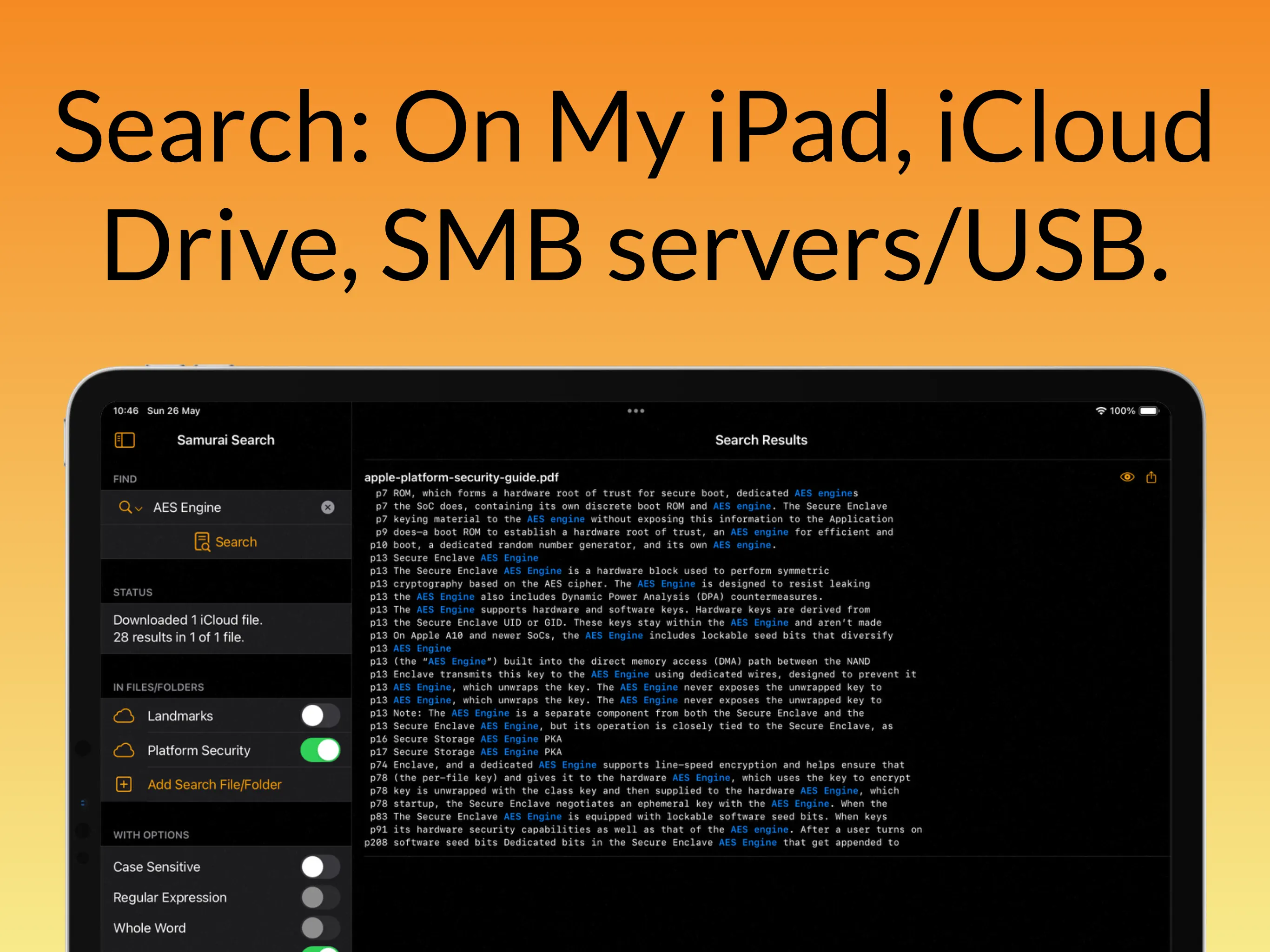This screenshot has height=952, width=1270.
Task: Click apple-platform-security-guide.pdf file header
Action: (x=461, y=477)
